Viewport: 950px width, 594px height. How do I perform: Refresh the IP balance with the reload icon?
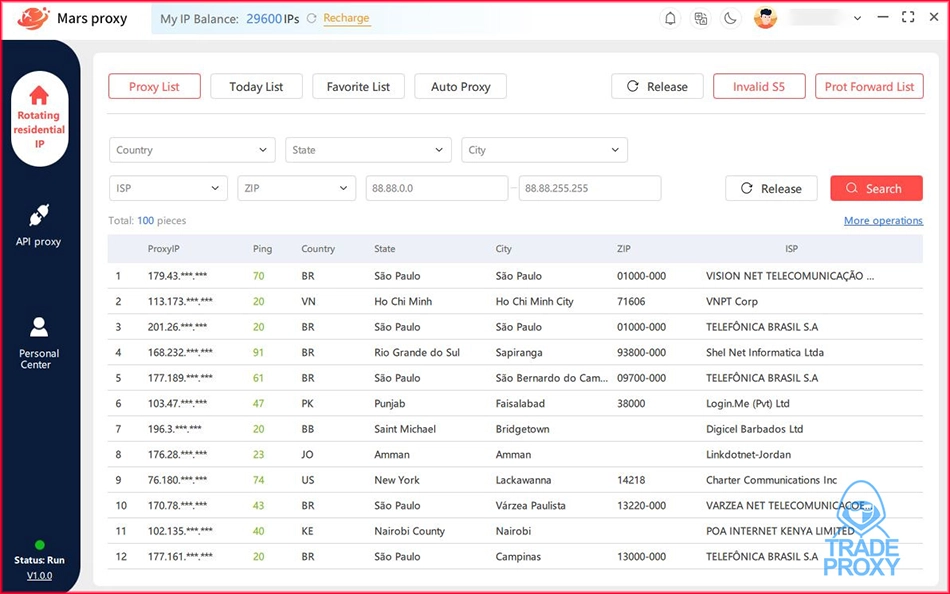coord(311,18)
